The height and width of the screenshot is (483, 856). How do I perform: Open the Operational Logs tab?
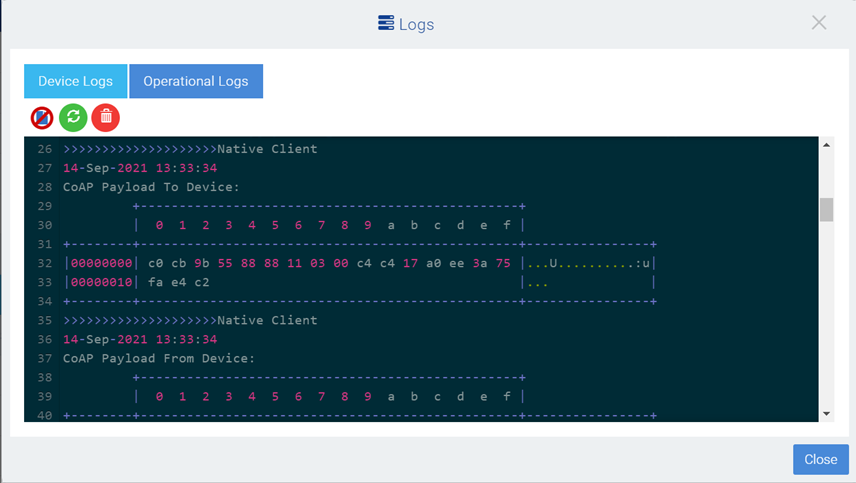click(196, 81)
